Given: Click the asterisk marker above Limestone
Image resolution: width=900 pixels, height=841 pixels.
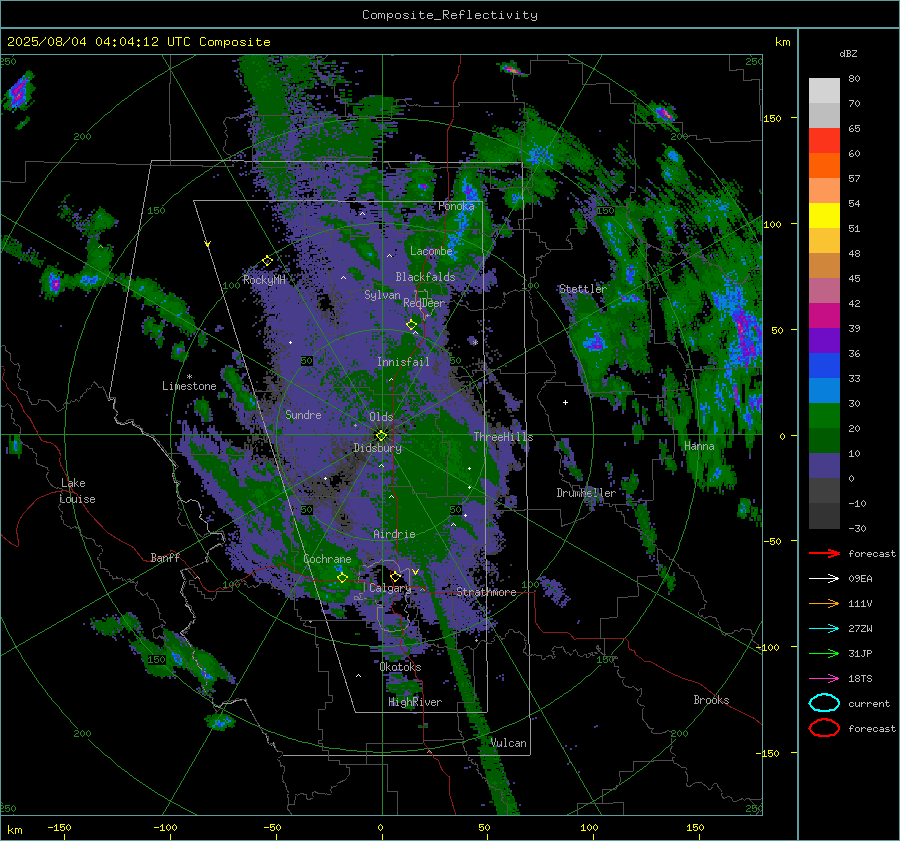Looking at the screenshot, I should (x=189, y=377).
